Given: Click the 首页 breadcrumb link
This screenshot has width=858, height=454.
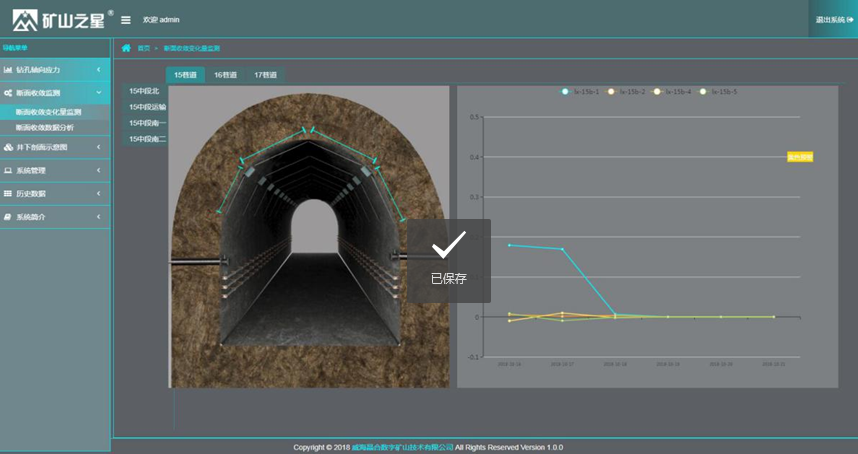Looking at the screenshot, I should pos(143,48).
